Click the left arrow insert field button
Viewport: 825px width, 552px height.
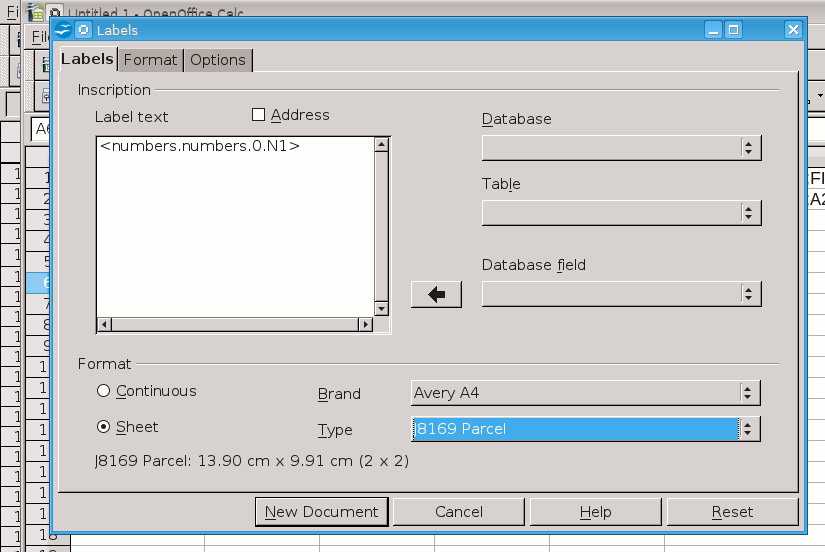(x=436, y=294)
